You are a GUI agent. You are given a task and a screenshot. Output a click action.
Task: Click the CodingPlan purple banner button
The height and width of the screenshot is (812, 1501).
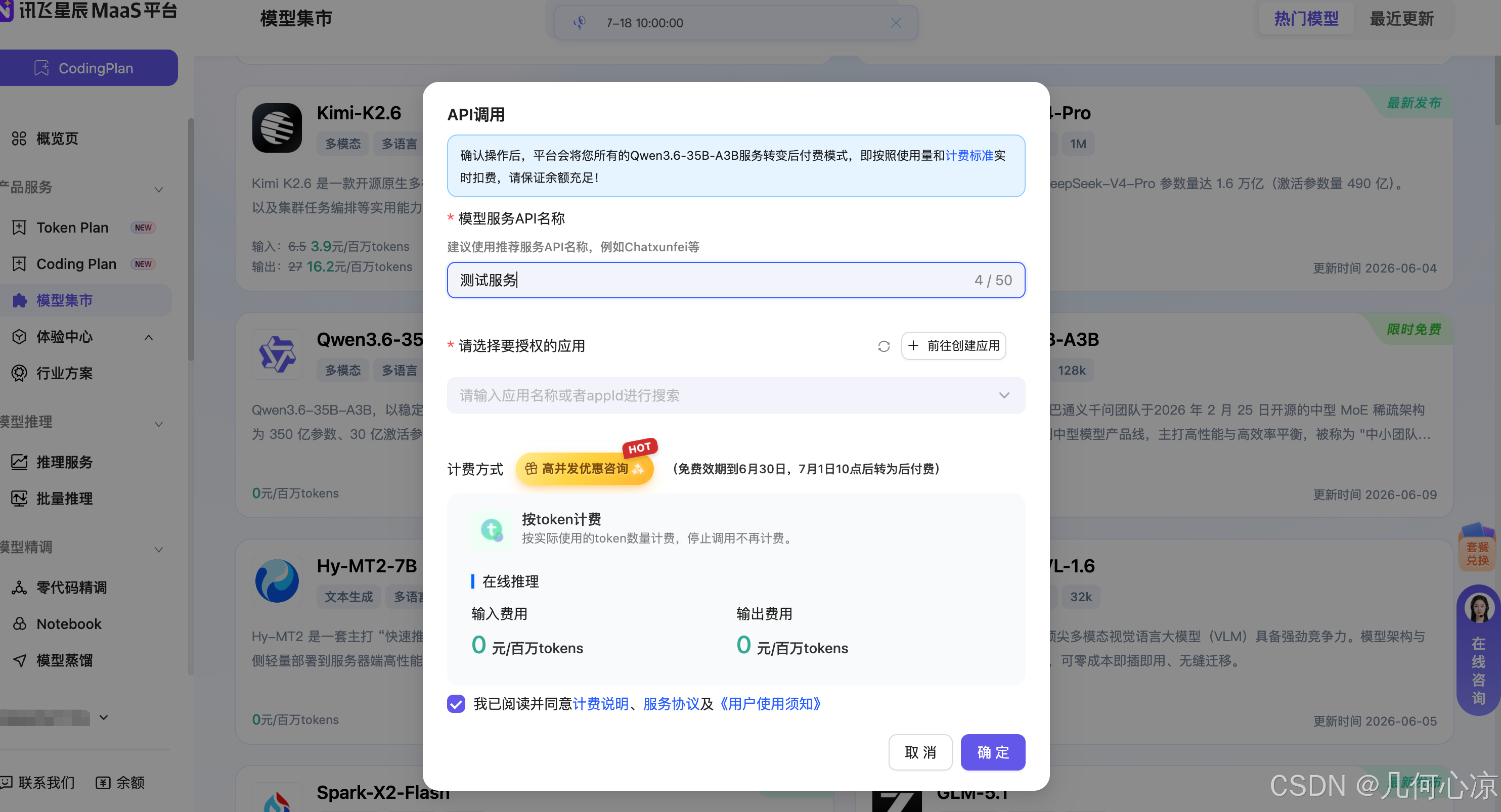(89, 68)
